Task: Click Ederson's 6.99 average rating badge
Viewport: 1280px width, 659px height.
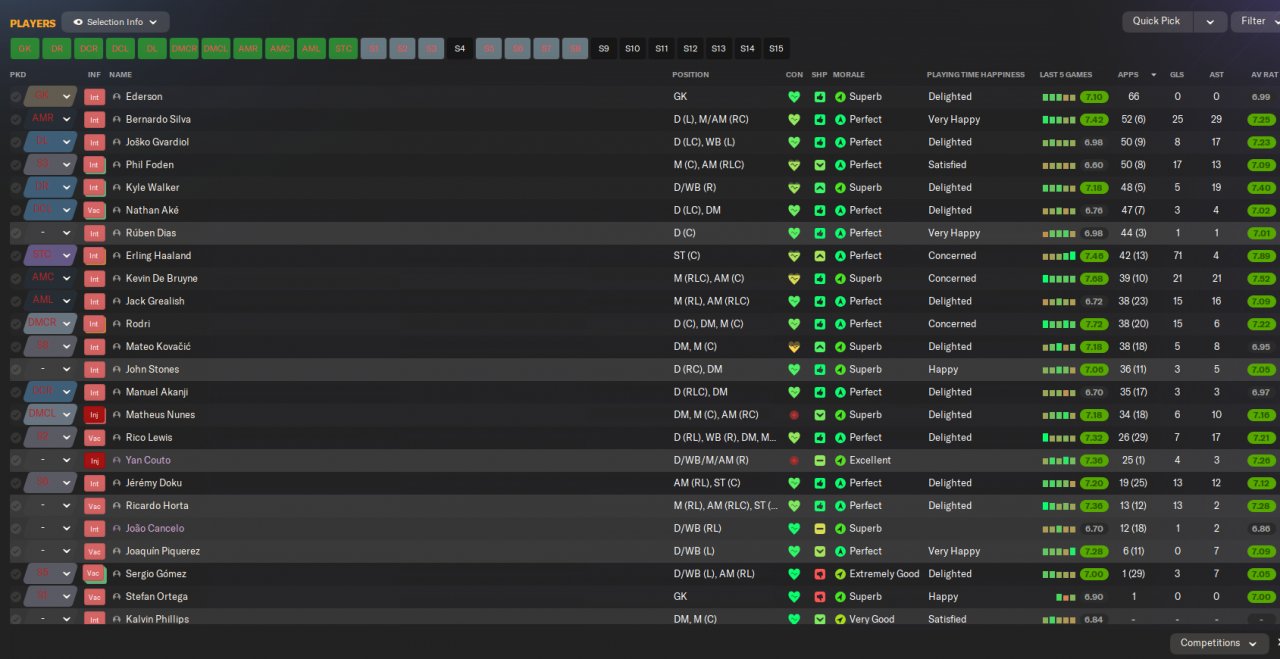Action: point(1261,97)
